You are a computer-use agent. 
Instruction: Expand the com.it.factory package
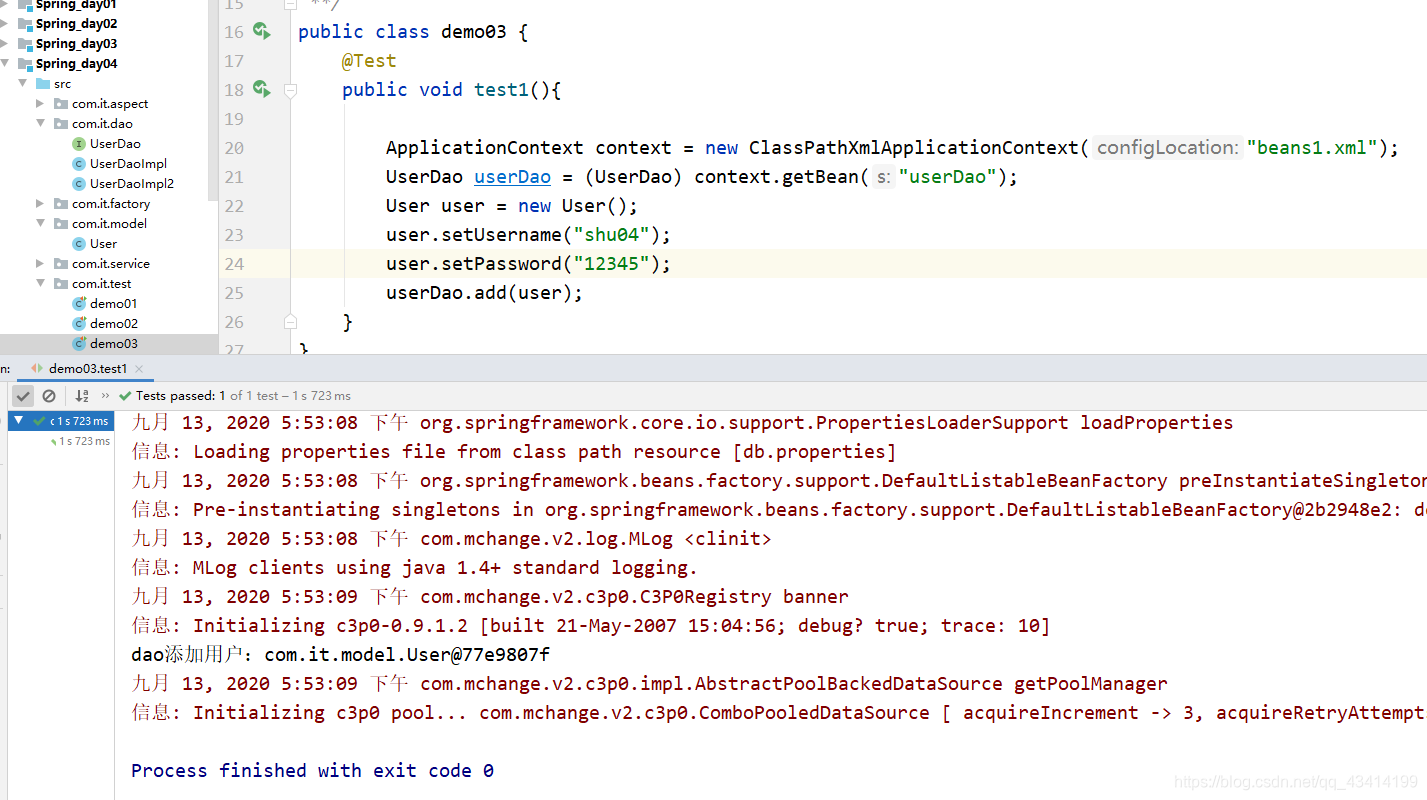(40, 203)
